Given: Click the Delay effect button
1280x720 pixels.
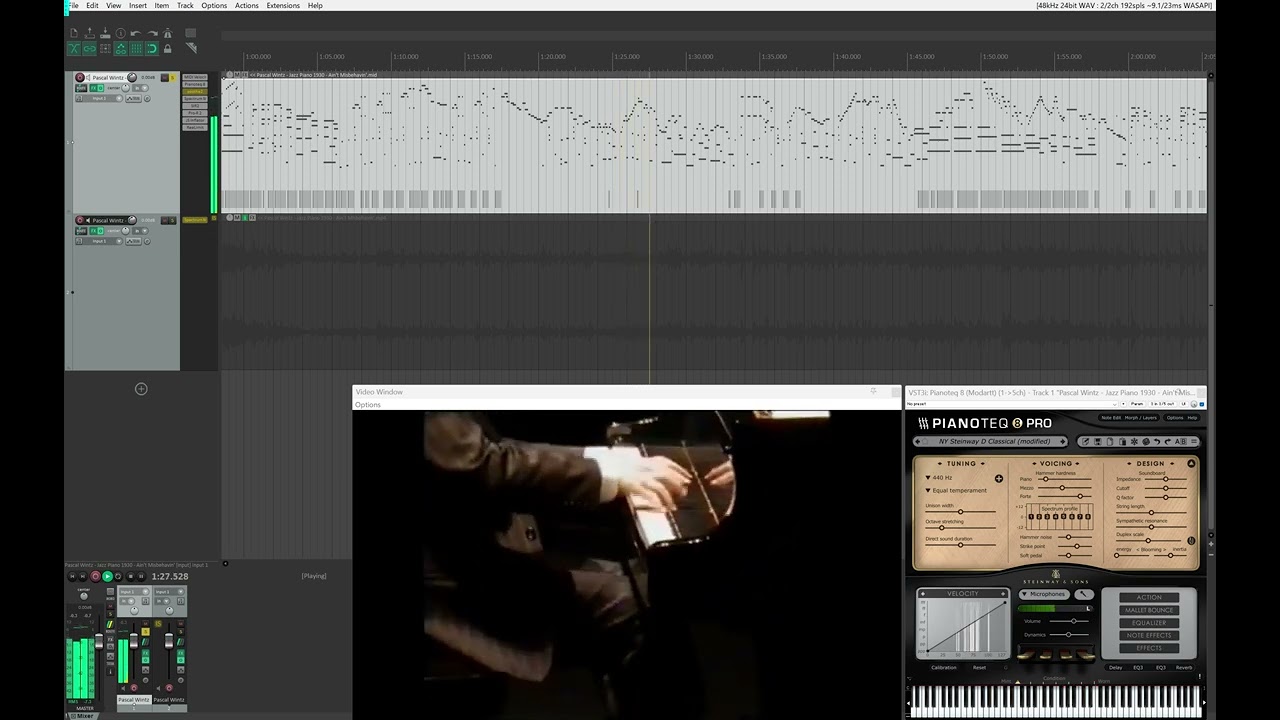Looking at the screenshot, I should click(1115, 667).
